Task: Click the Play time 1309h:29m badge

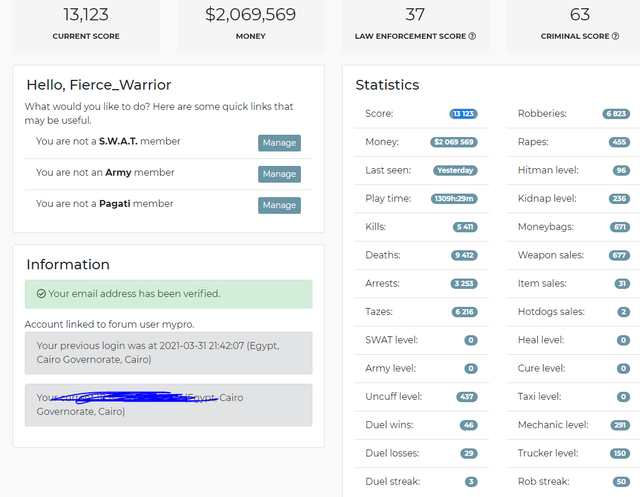Action: pyautogui.click(x=454, y=199)
